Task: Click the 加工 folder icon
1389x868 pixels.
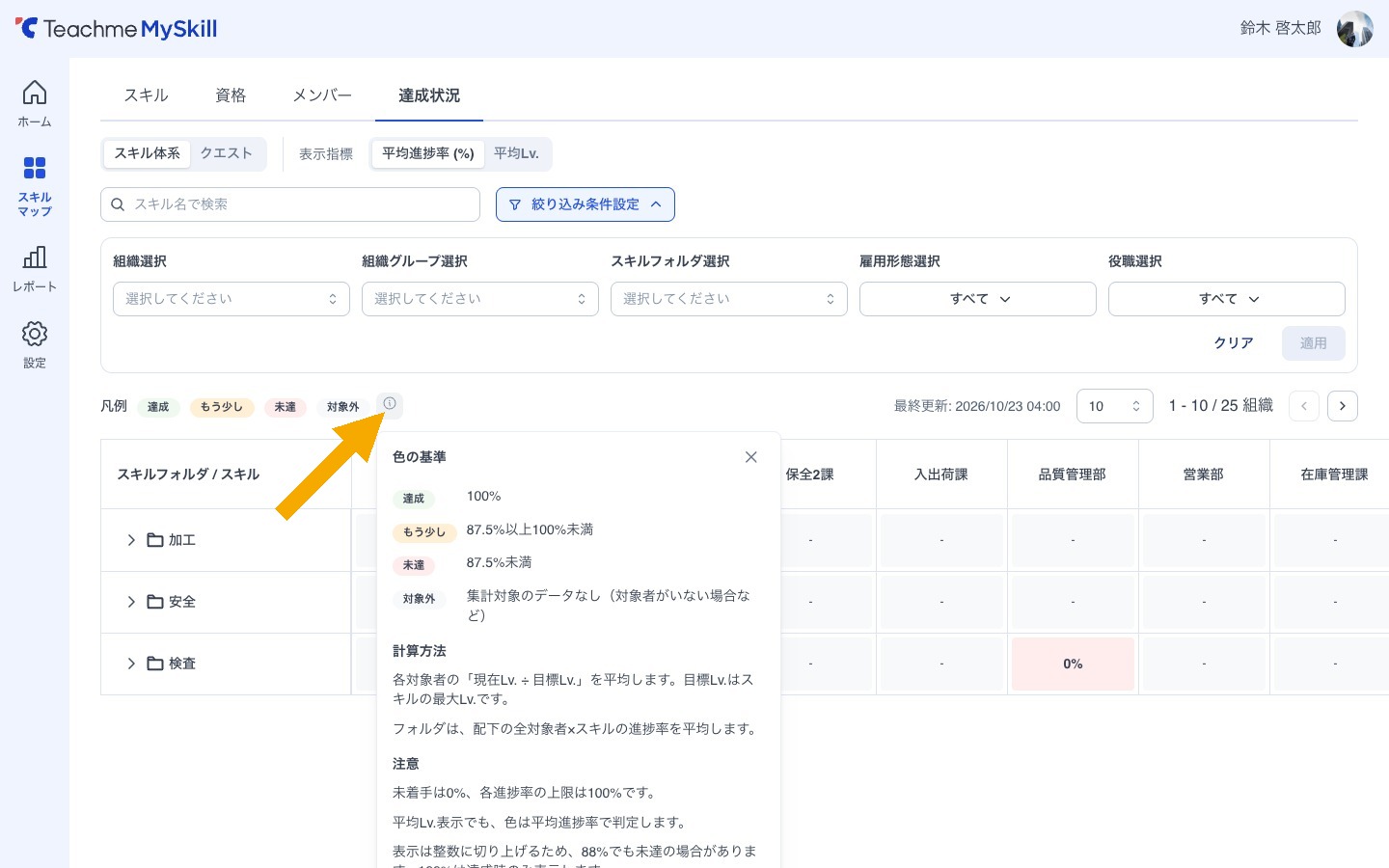Action: coord(155,540)
